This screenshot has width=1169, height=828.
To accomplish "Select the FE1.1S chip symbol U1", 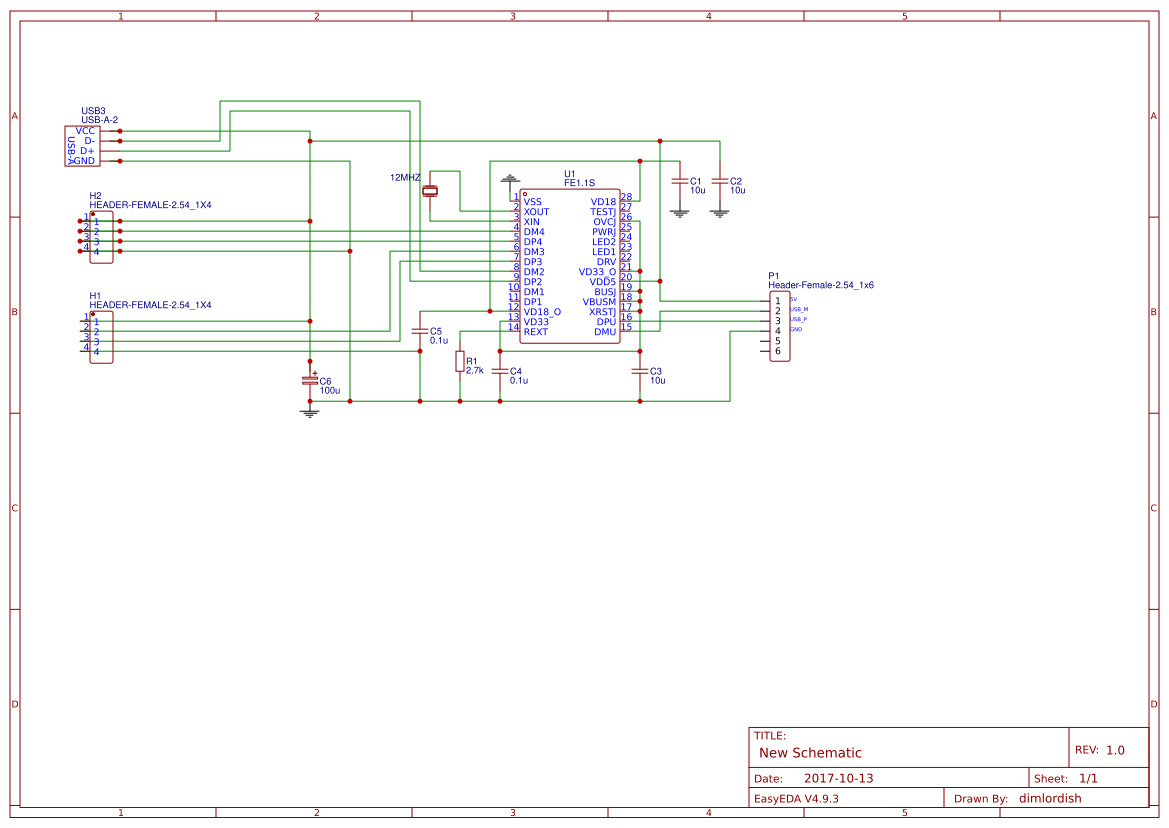I will (x=570, y=265).
